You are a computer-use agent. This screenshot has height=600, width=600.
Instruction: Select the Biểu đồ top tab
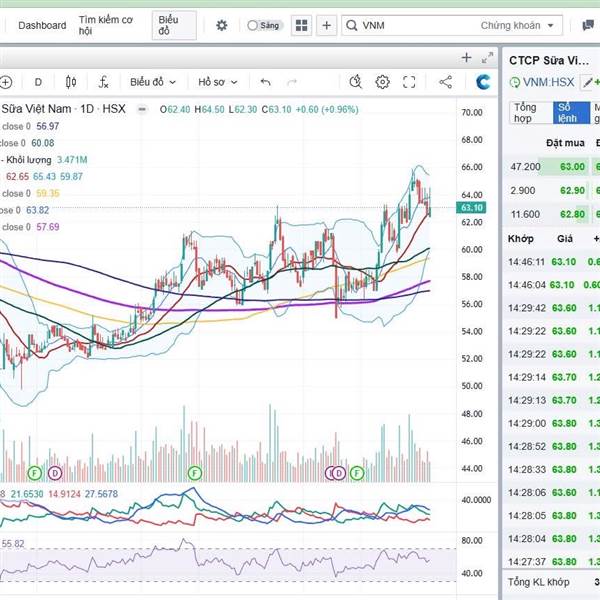point(174,25)
